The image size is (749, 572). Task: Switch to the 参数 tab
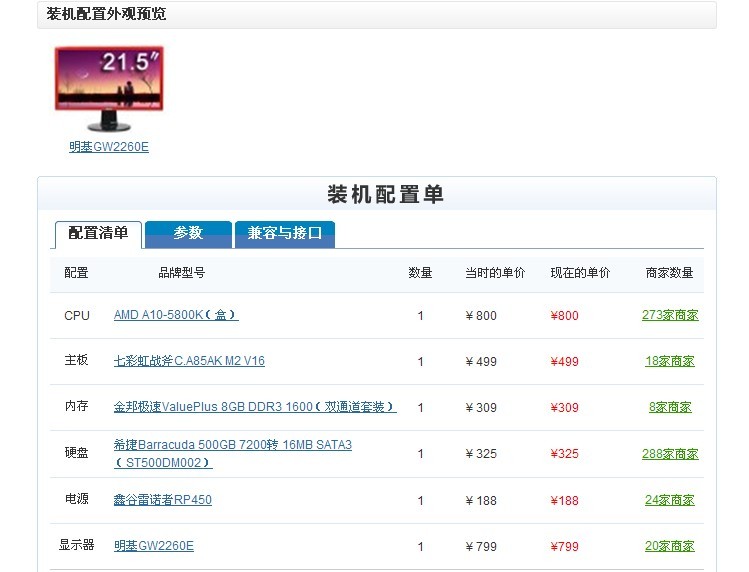point(188,234)
